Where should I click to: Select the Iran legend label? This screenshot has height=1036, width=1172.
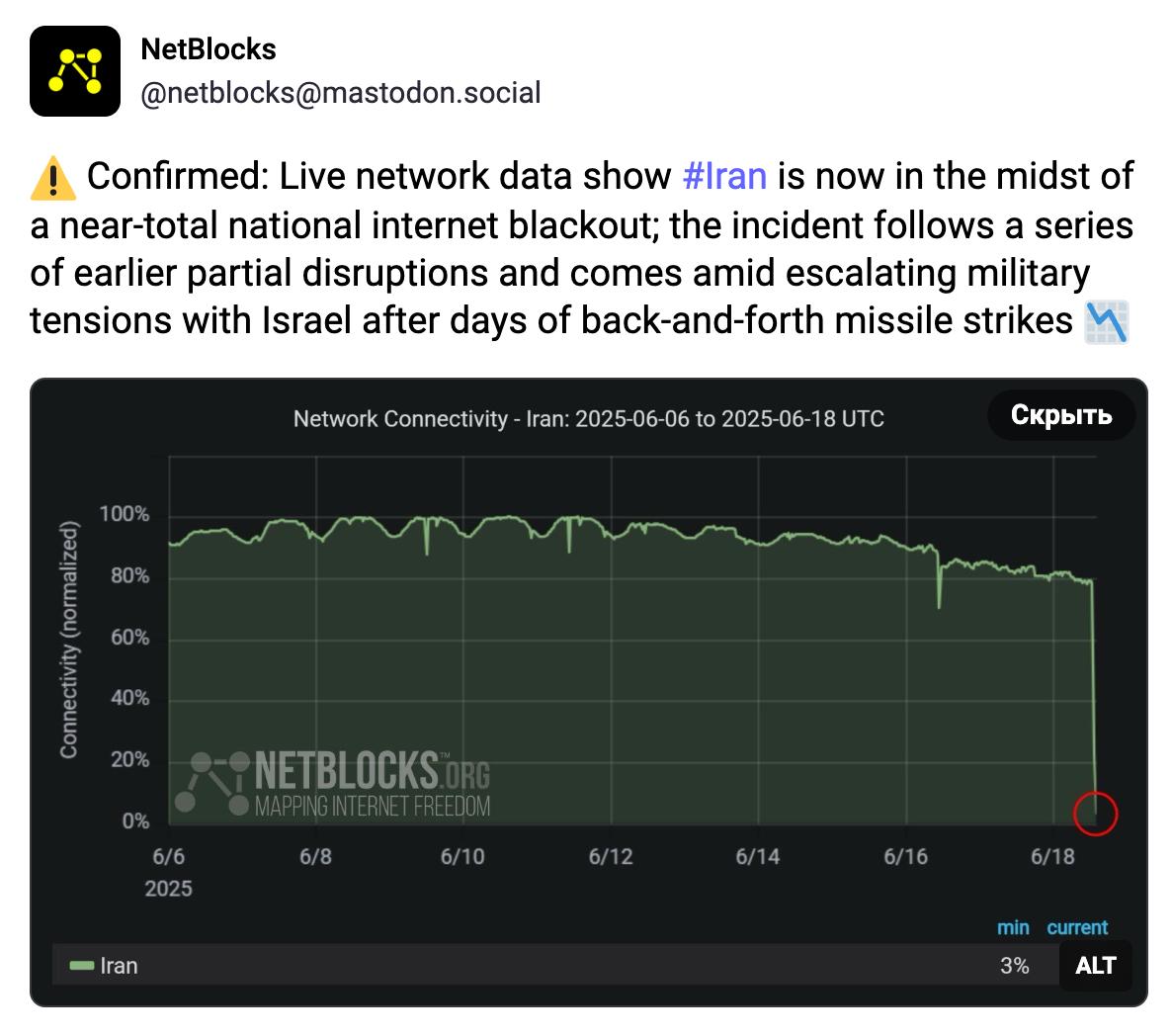point(119,966)
